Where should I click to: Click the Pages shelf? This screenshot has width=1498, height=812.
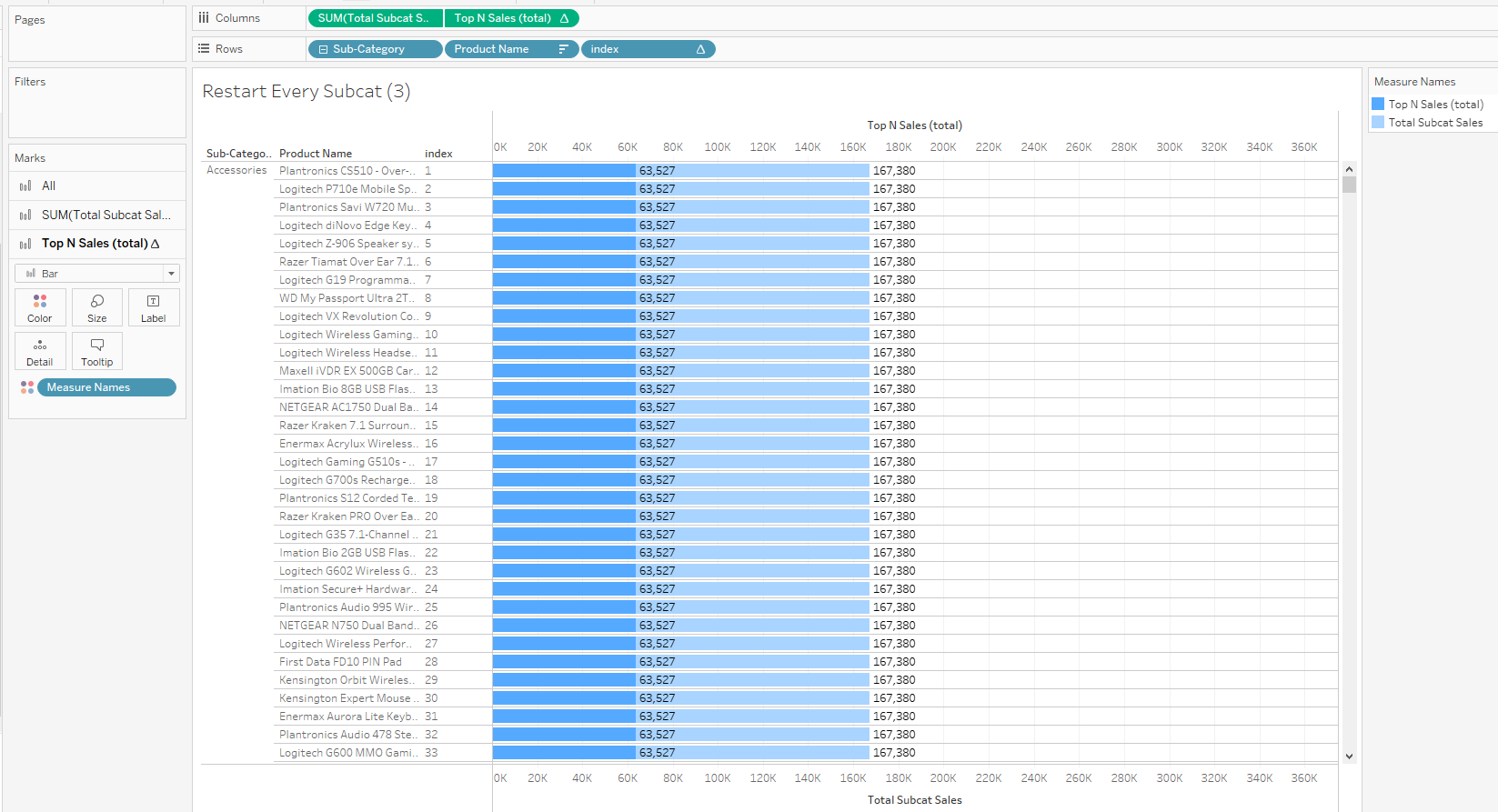pos(97,34)
